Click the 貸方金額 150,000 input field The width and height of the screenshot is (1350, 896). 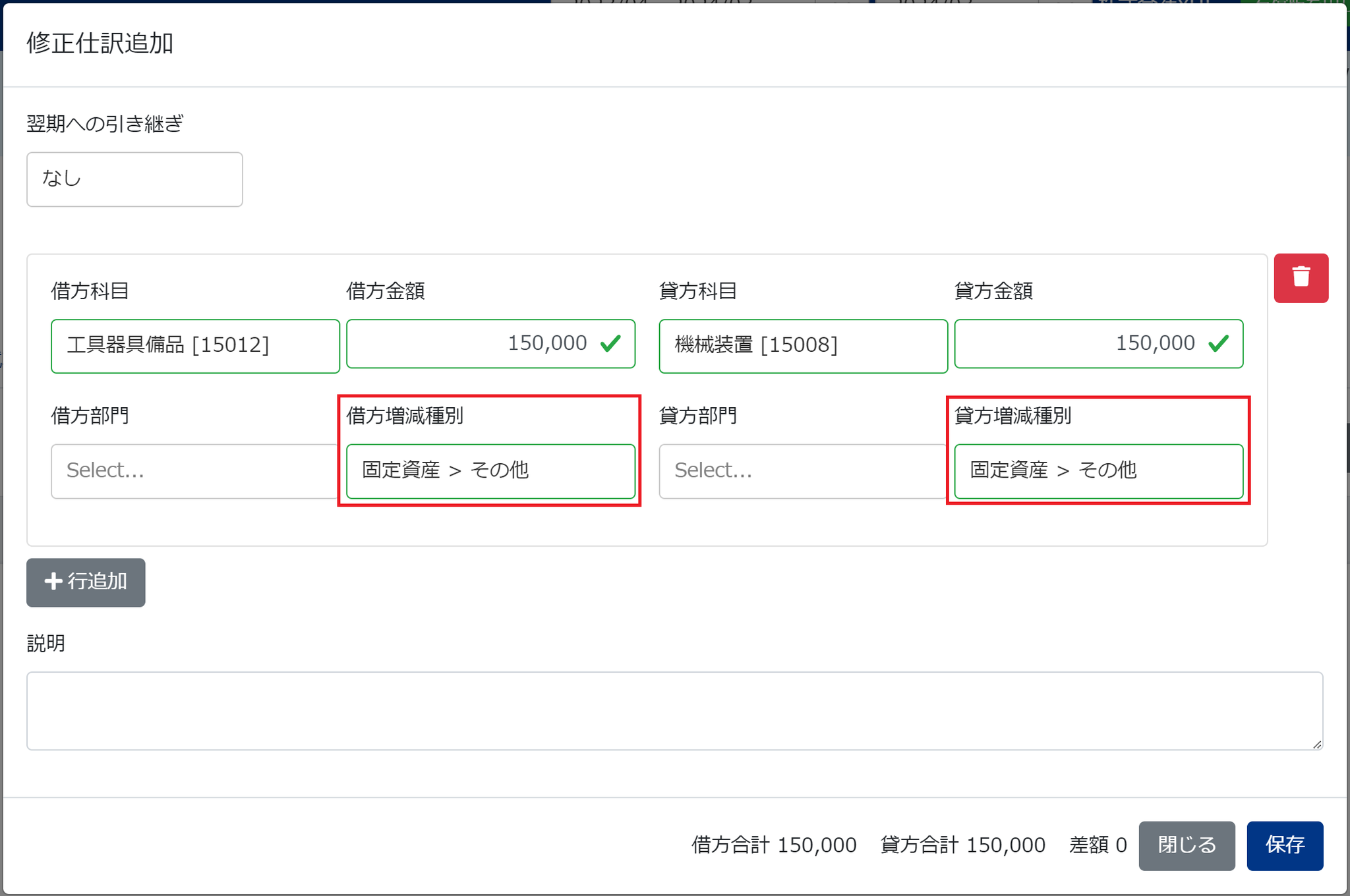pos(1081,343)
